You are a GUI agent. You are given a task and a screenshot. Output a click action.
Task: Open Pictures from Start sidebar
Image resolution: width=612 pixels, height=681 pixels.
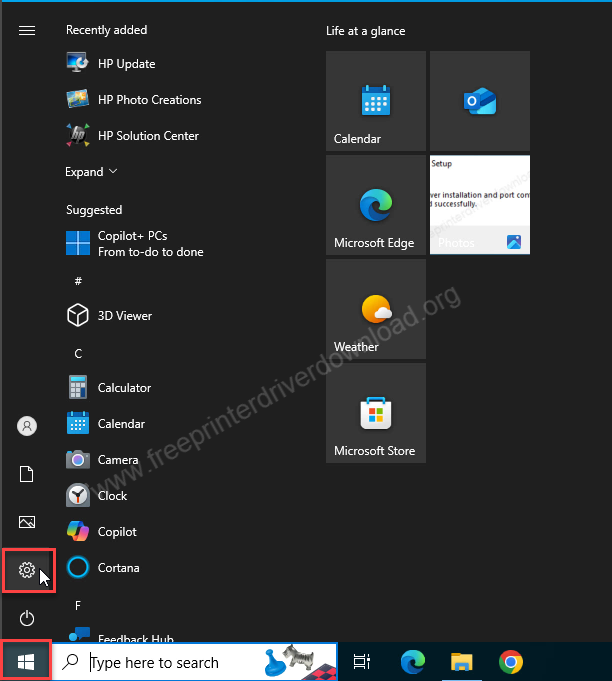(27, 522)
